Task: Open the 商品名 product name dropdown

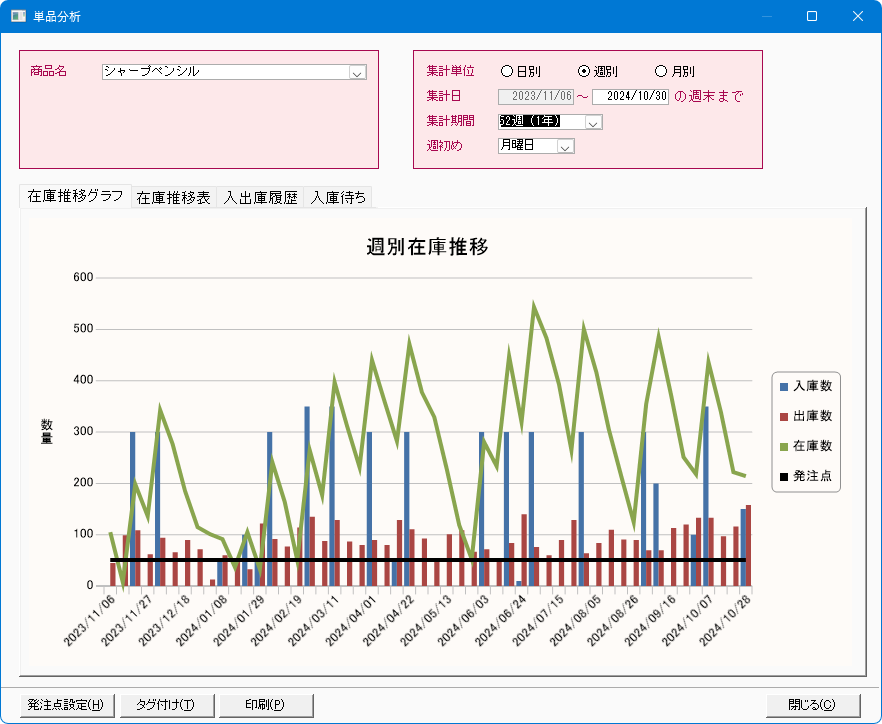Action: 358,72
